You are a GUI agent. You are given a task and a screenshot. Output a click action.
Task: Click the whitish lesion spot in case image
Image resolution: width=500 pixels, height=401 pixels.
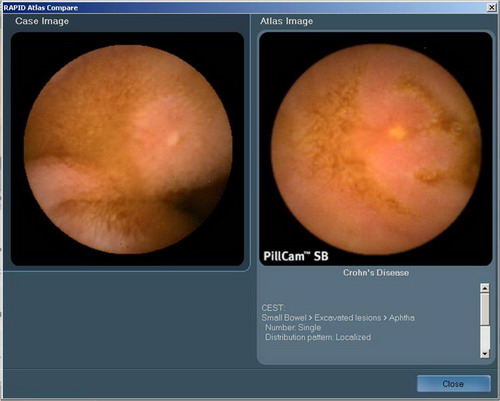[173, 139]
